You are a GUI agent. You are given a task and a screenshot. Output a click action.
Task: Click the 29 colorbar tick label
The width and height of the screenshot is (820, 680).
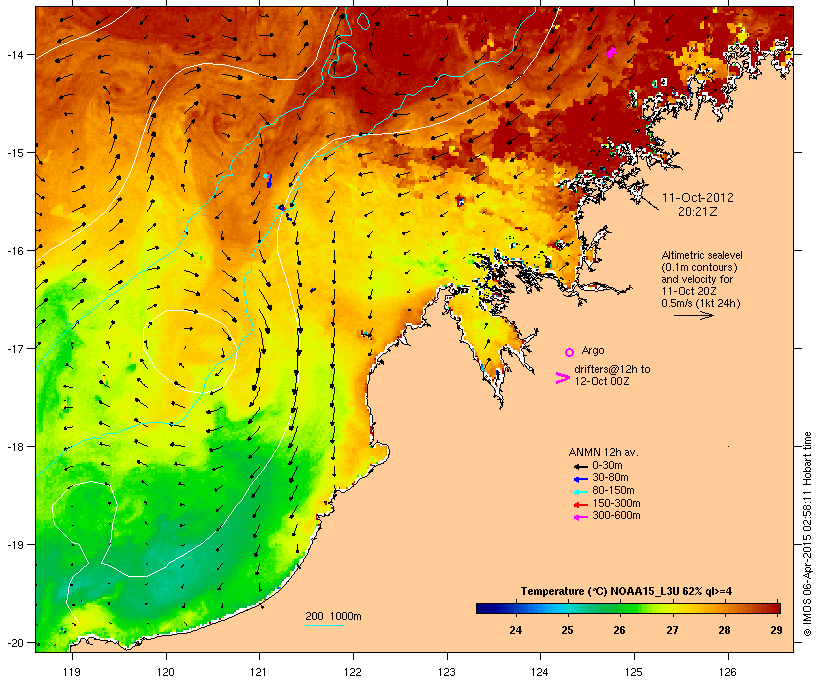tap(776, 630)
